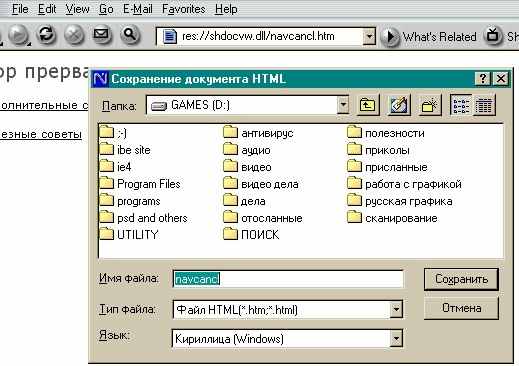Click the Кириллица (Windows) language field
Viewport: 519px width, 366px height.
click(287, 339)
